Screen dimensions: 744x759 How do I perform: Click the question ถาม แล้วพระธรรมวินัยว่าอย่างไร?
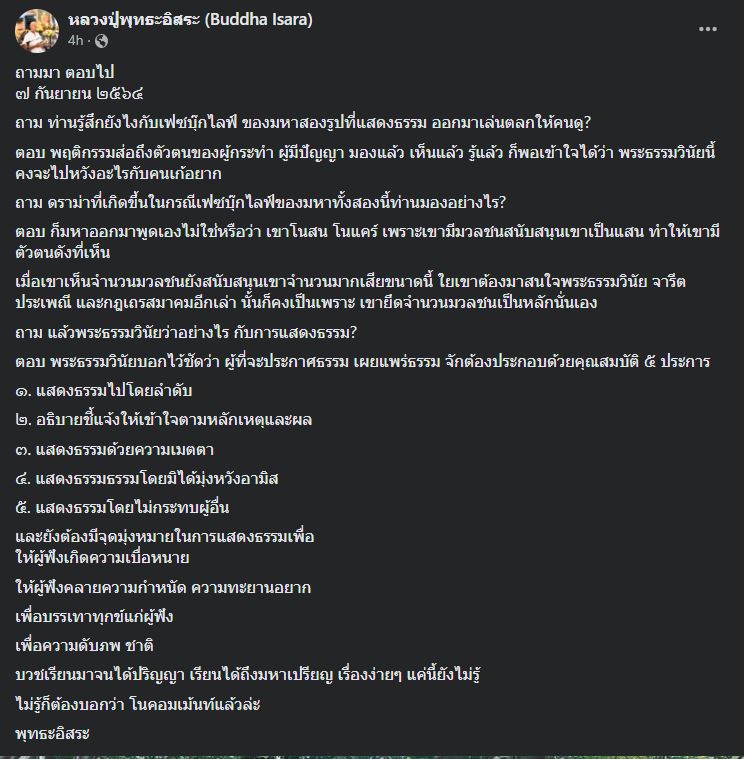[x=186, y=333]
